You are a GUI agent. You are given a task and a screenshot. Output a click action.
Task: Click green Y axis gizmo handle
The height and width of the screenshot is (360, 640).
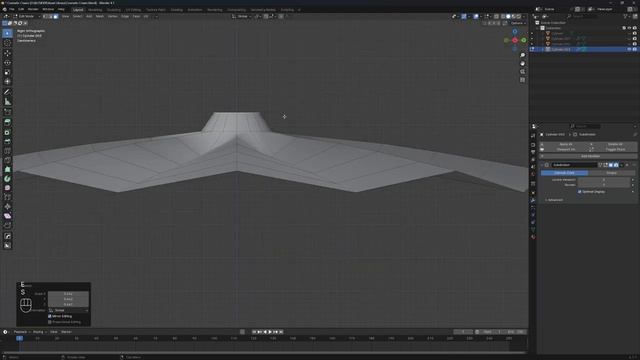(524, 40)
